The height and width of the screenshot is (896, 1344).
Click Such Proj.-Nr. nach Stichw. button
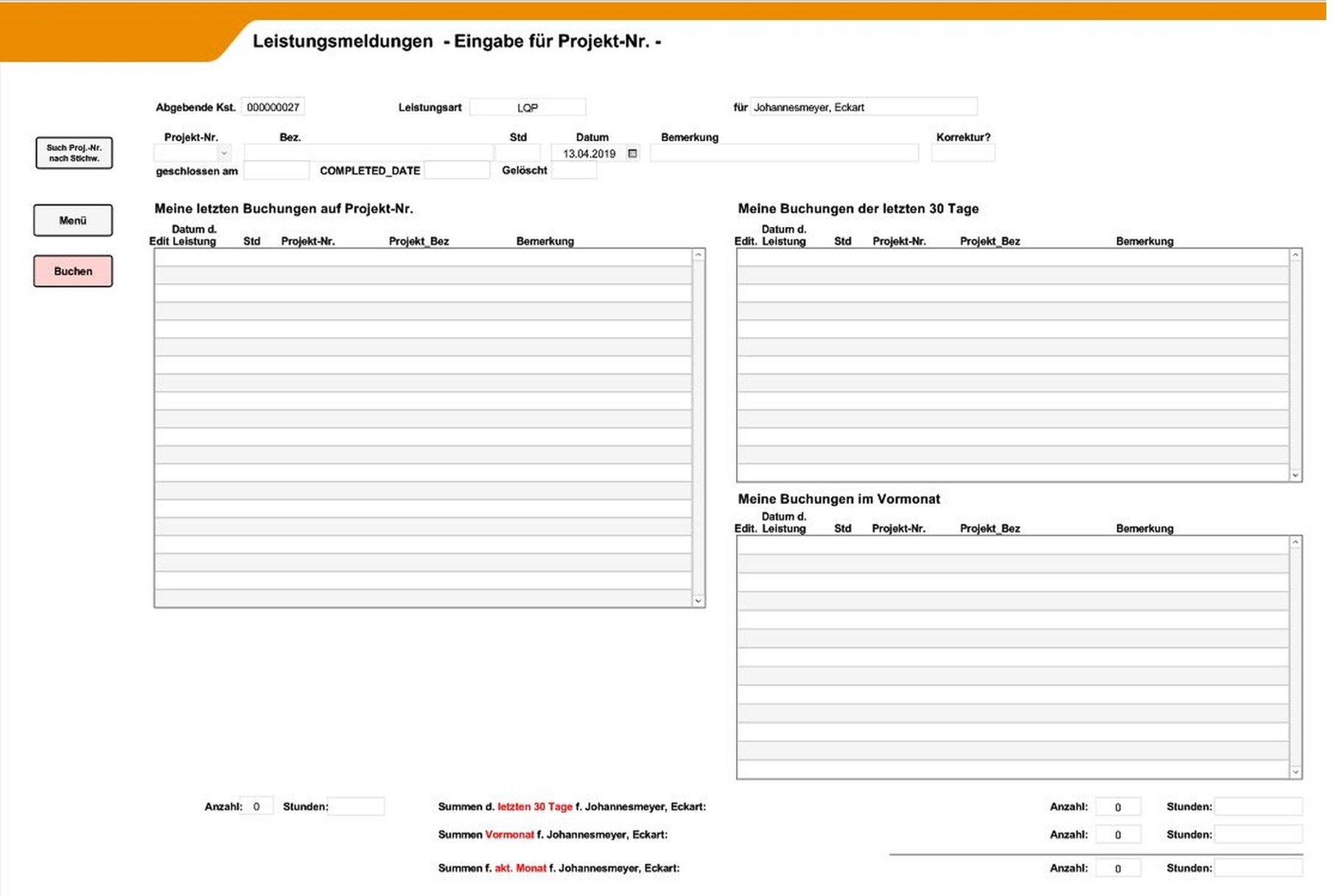pos(74,153)
